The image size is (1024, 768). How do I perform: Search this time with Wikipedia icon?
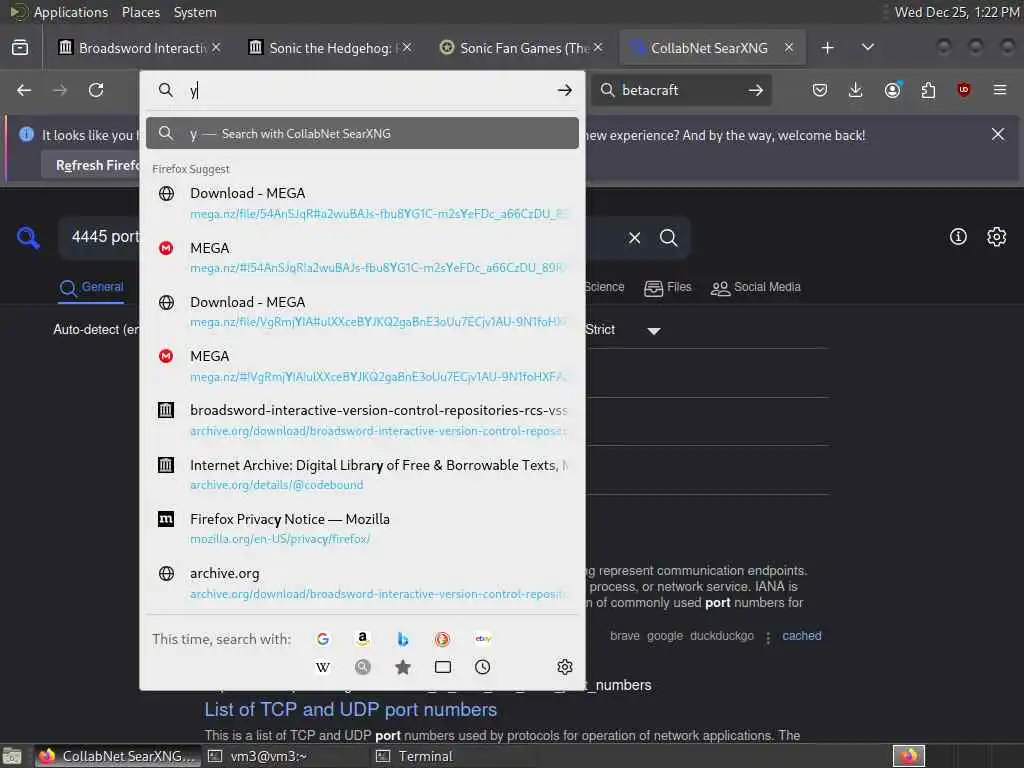coord(323,667)
